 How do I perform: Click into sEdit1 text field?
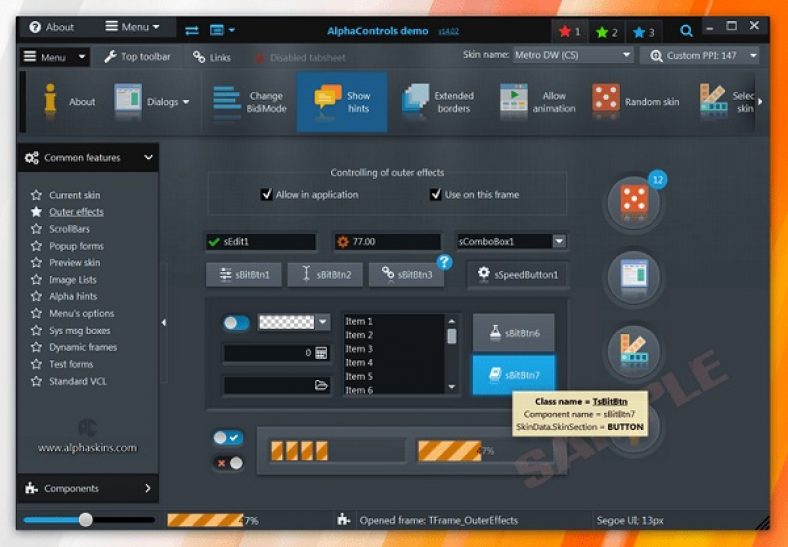[261, 242]
